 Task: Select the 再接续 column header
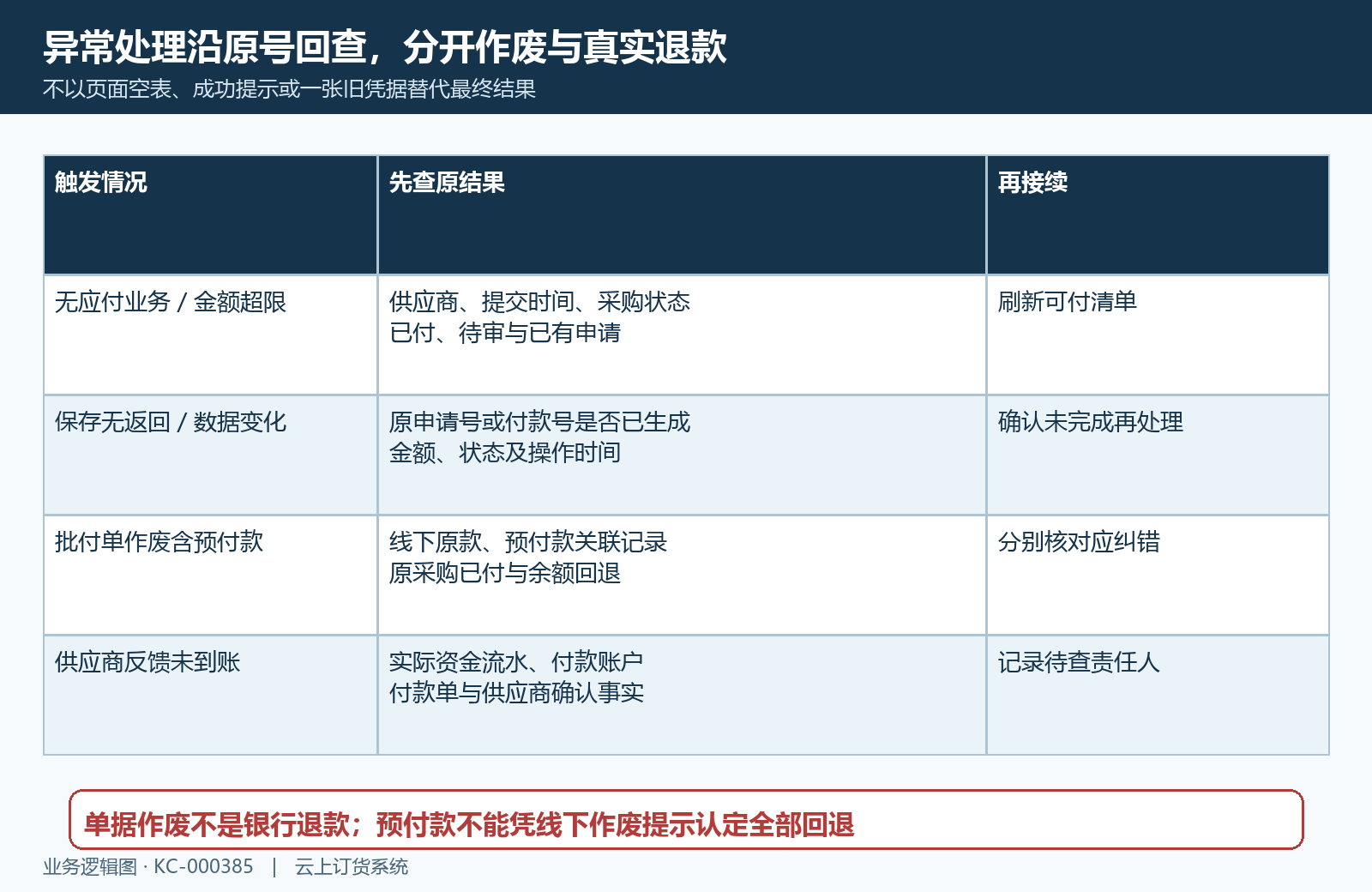(1158, 214)
